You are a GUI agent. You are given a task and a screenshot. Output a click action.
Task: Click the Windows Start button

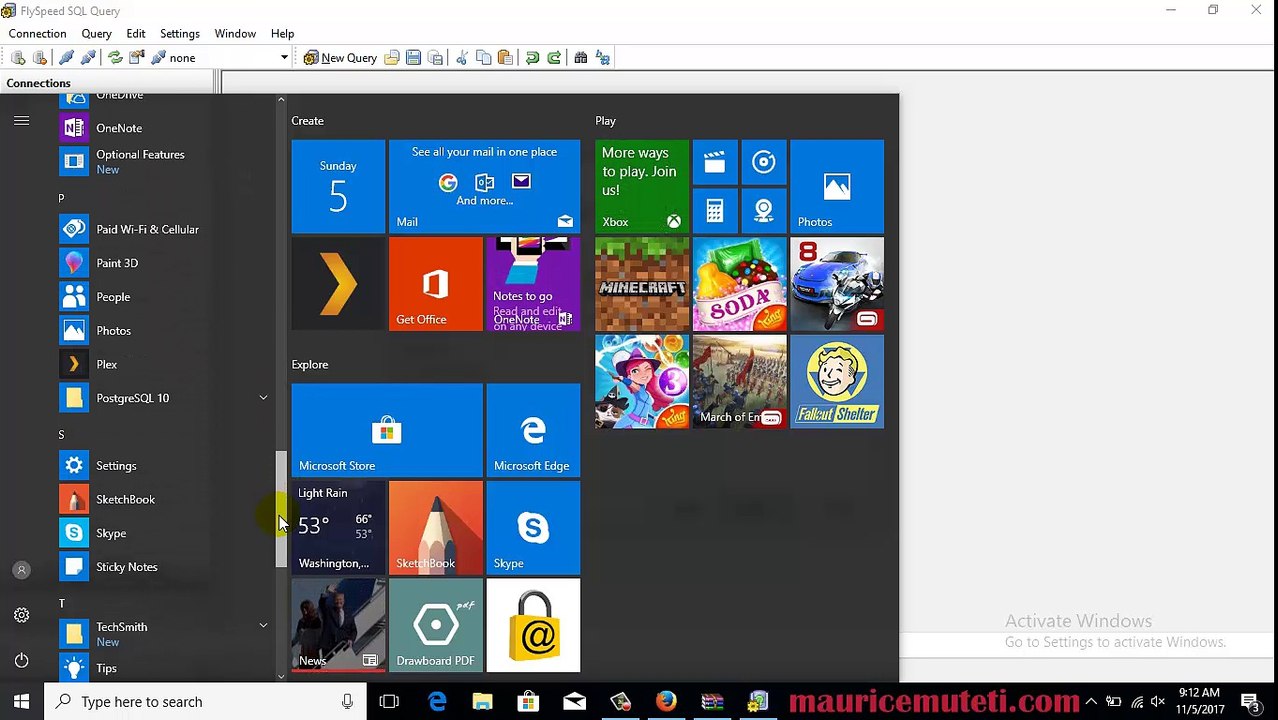[21, 702]
